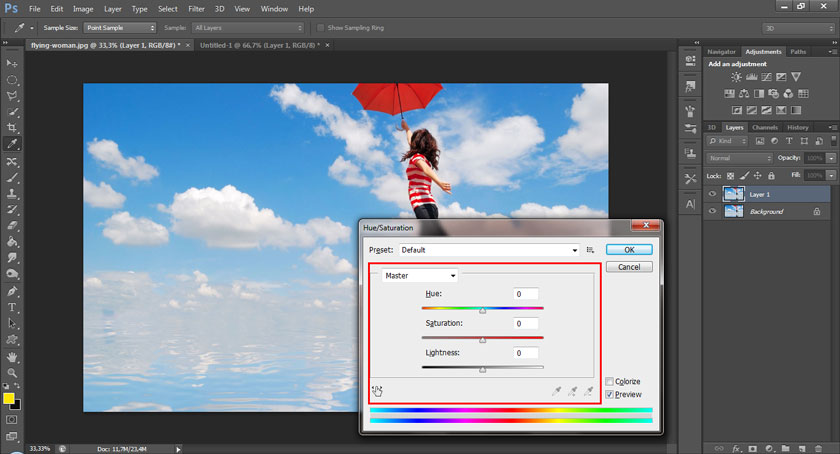Select the History Brush tool

coord(12,210)
